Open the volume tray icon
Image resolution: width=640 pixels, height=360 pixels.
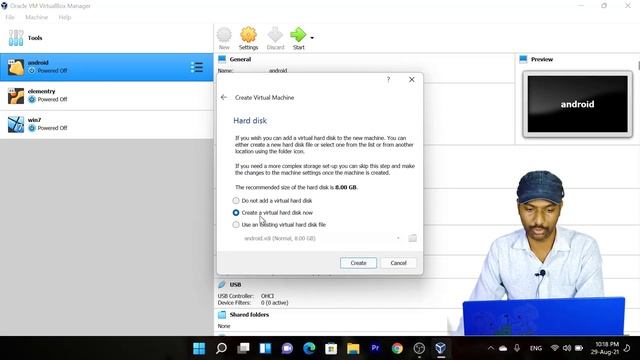click(x=567, y=348)
